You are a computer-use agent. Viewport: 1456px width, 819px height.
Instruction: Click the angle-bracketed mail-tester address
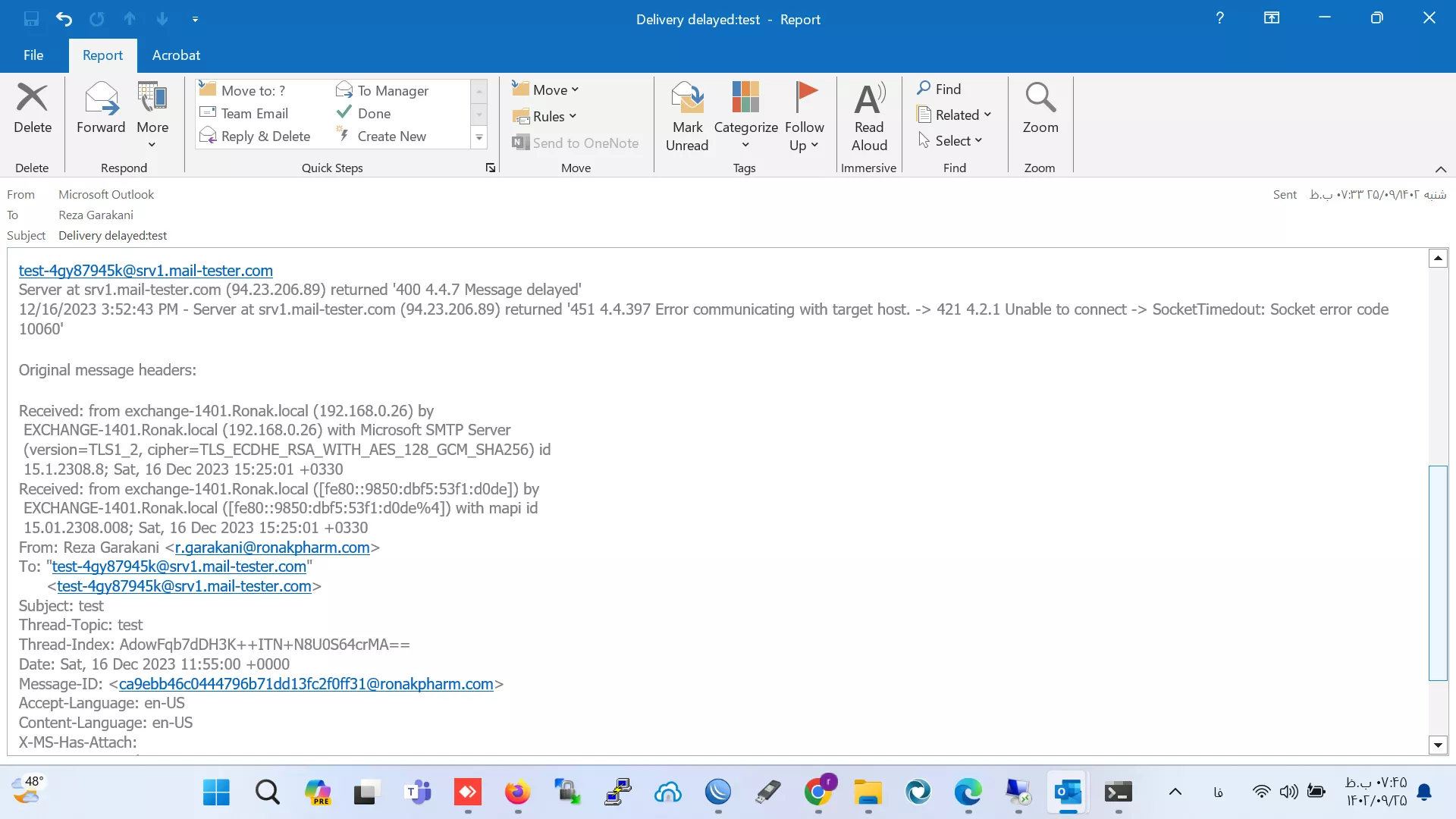tap(184, 585)
